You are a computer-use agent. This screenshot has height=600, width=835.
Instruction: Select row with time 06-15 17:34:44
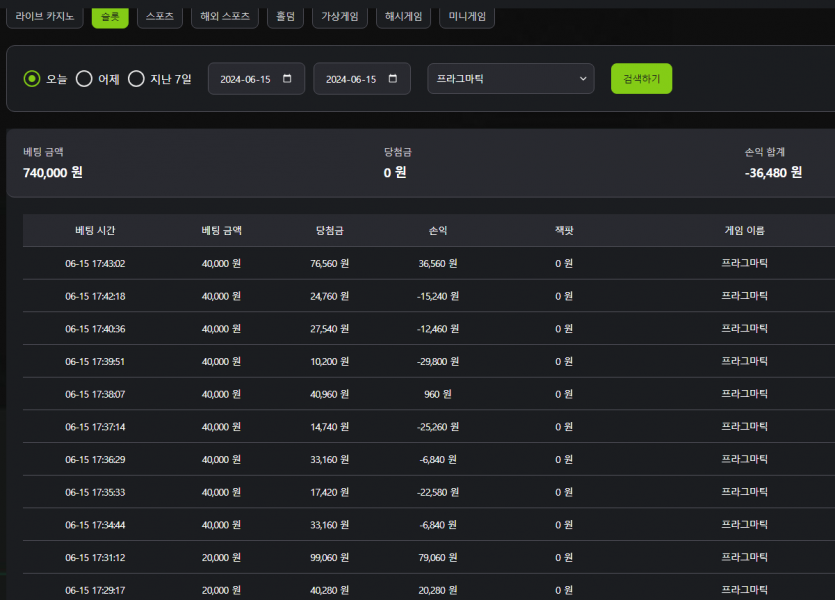(x=429, y=525)
